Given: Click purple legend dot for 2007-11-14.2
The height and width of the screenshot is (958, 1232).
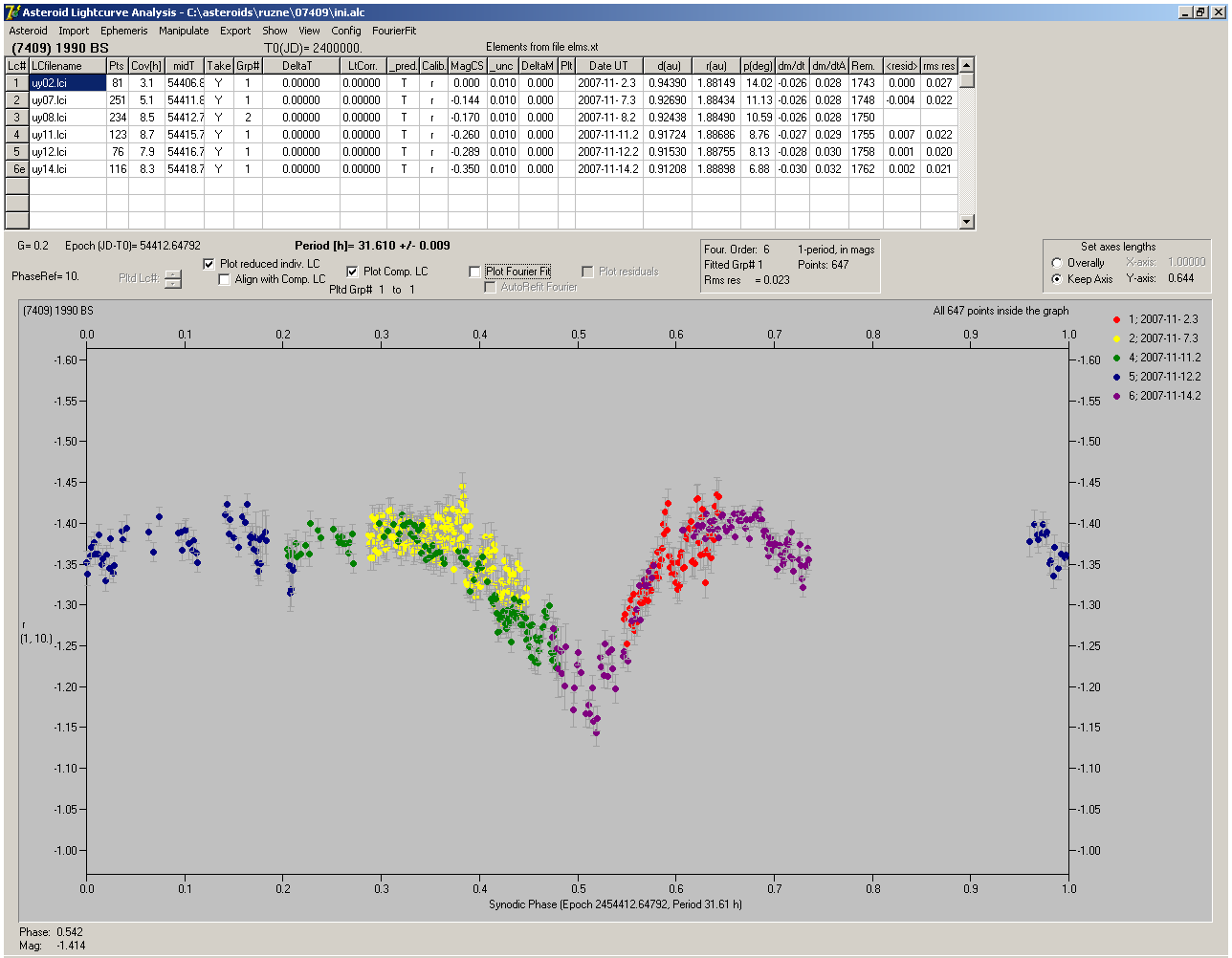Looking at the screenshot, I should coord(1116,396).
